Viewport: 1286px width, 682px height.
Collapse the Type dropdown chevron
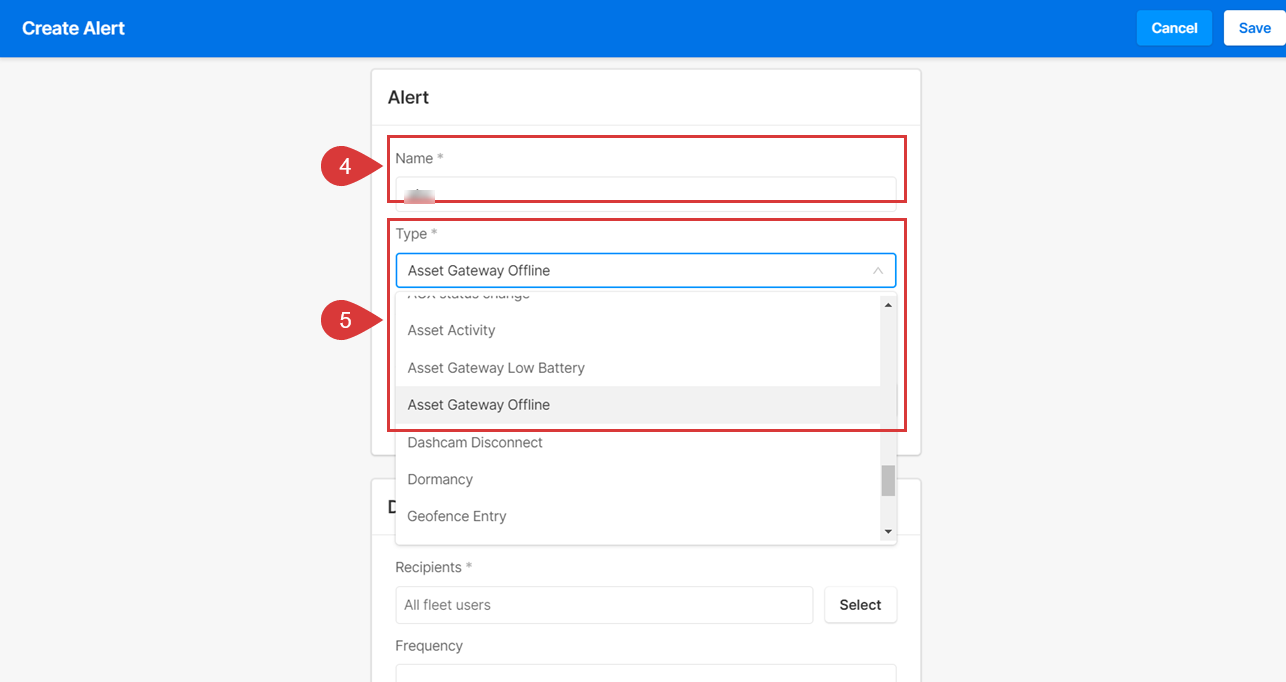[x=878, y=271]
